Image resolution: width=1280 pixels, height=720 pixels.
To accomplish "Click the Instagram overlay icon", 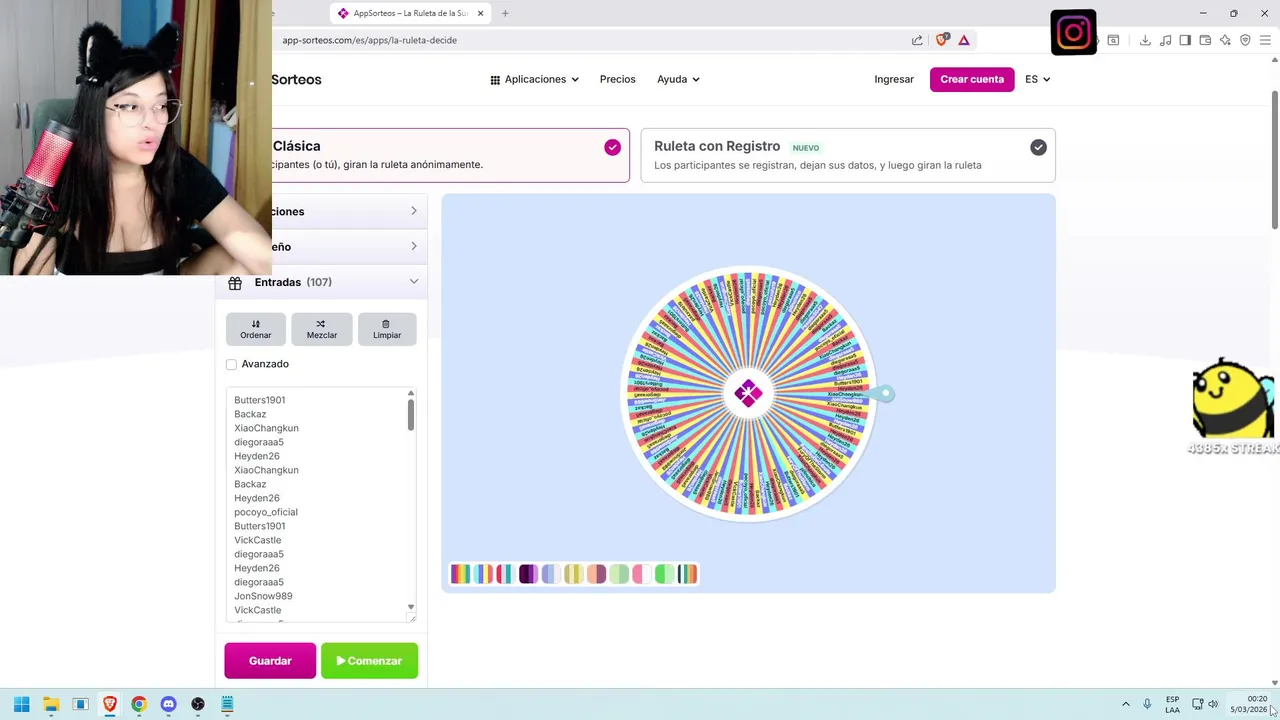I will tap(1073, 33).
